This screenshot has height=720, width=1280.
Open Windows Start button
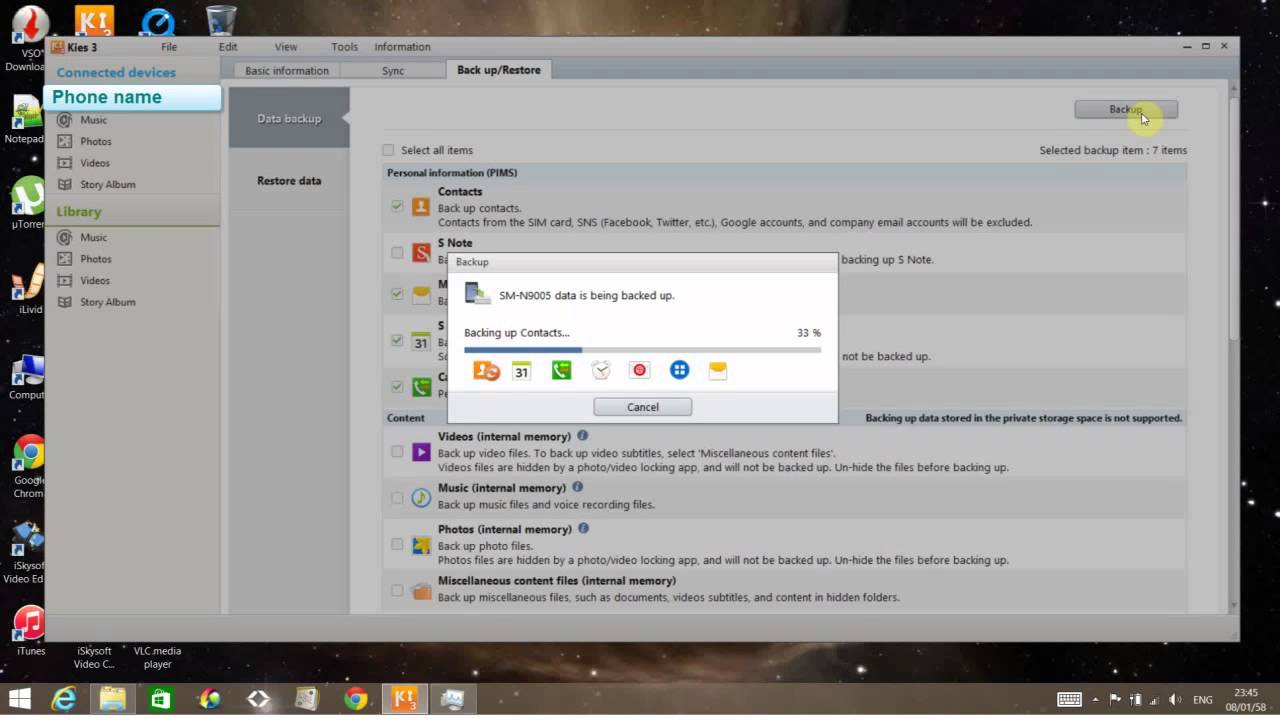(19, 699)
